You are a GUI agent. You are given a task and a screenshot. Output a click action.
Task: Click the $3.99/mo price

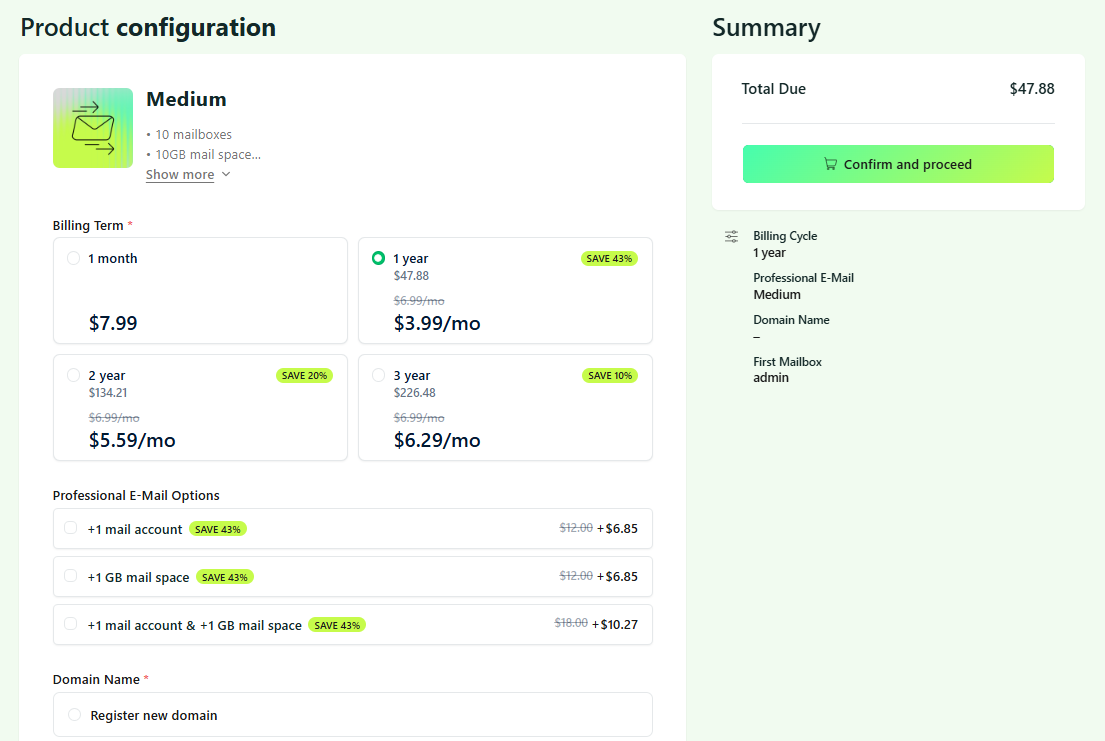(437, 323)
